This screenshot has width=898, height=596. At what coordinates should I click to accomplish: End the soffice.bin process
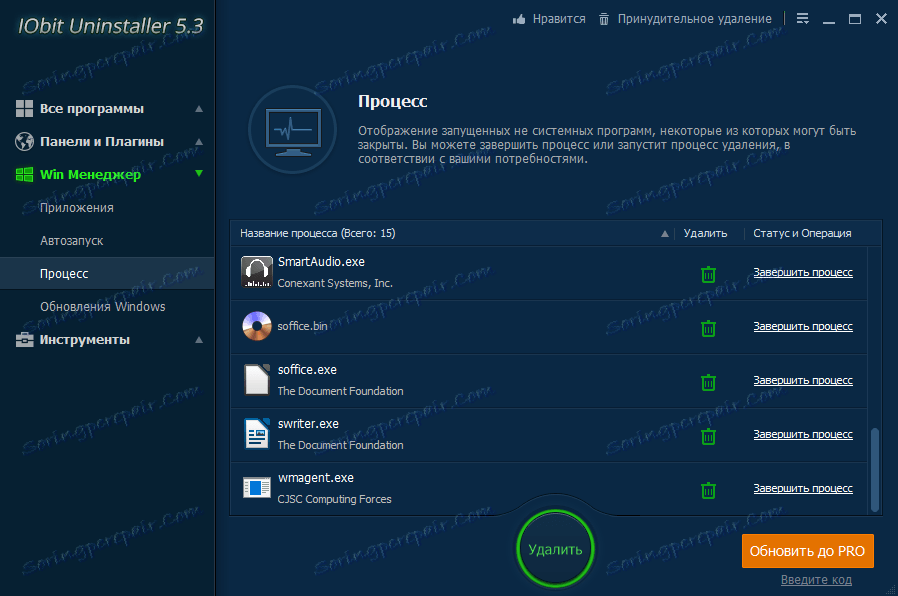click(802, 326)
